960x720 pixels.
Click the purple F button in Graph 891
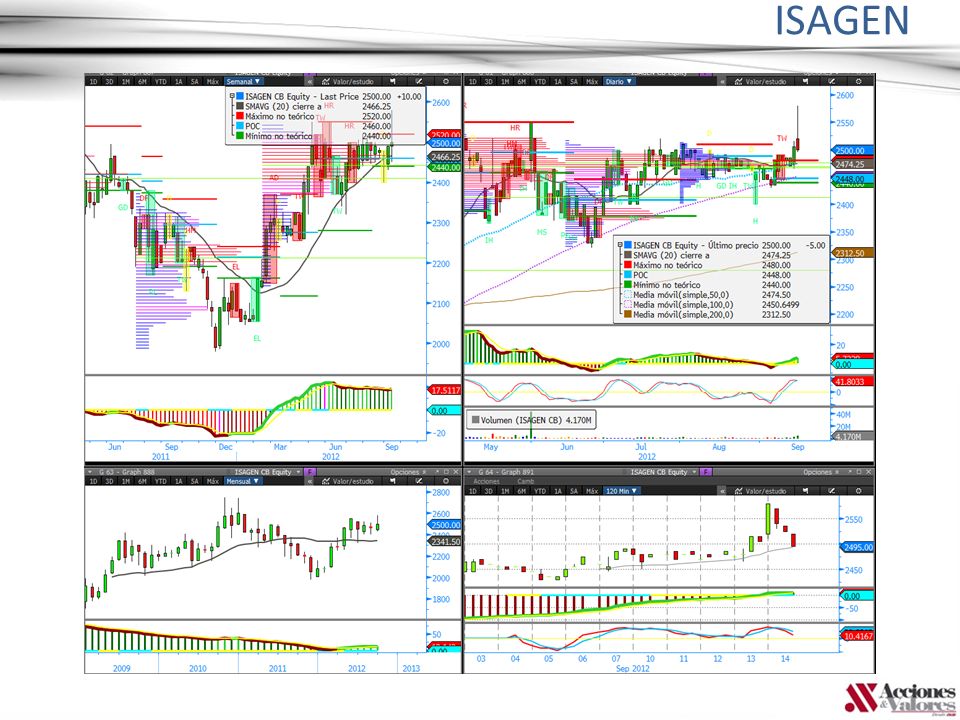[x=706, y=472]
